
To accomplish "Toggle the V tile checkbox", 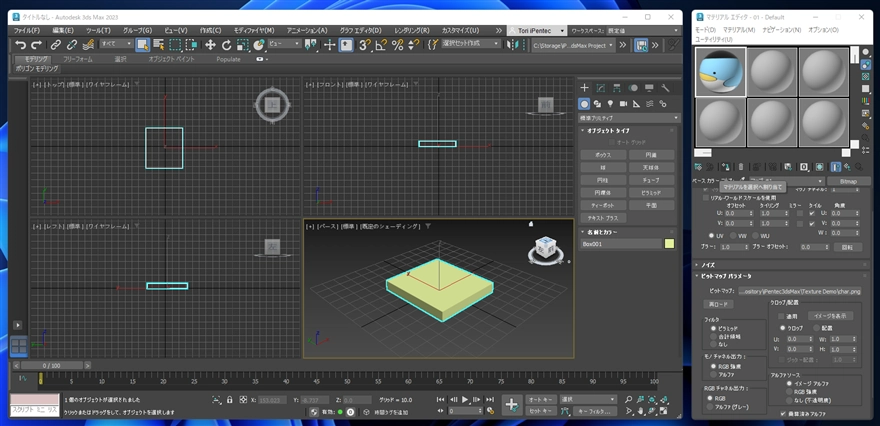I will [x=812, y=223].
